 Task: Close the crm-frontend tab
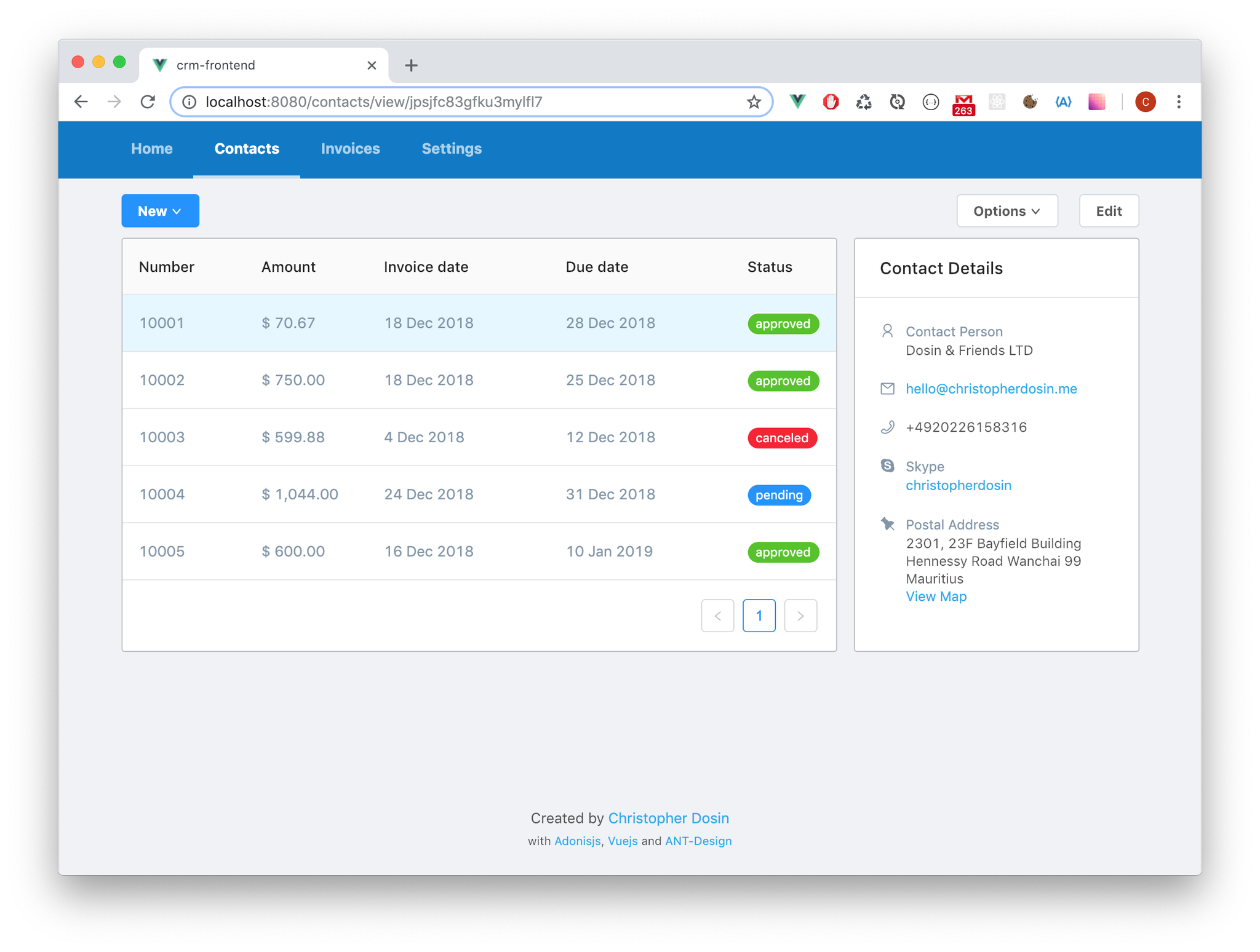[372, 65]
